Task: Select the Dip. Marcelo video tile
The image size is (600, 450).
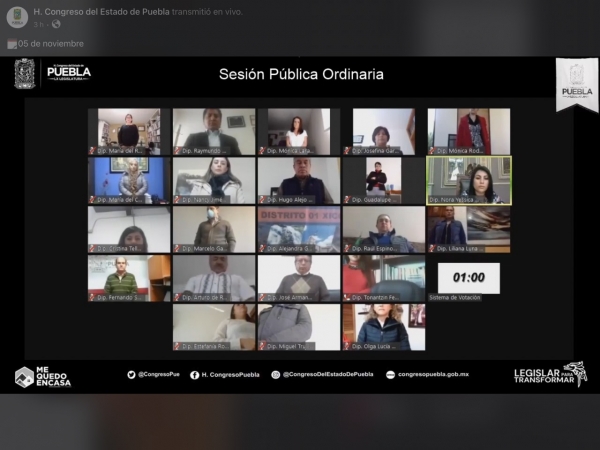Action: coord(213,228)
